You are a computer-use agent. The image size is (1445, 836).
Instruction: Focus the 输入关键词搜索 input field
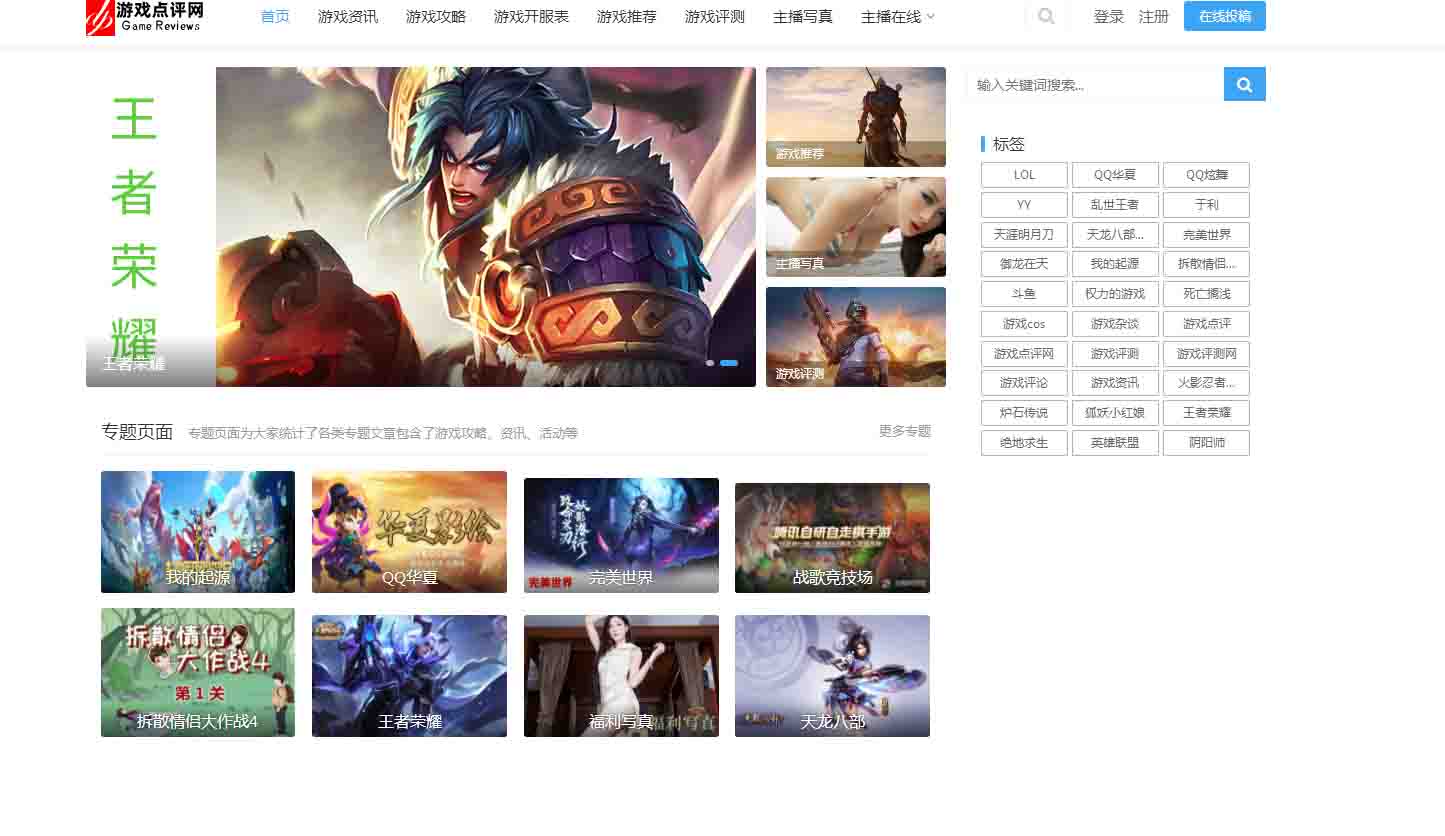1095,84
